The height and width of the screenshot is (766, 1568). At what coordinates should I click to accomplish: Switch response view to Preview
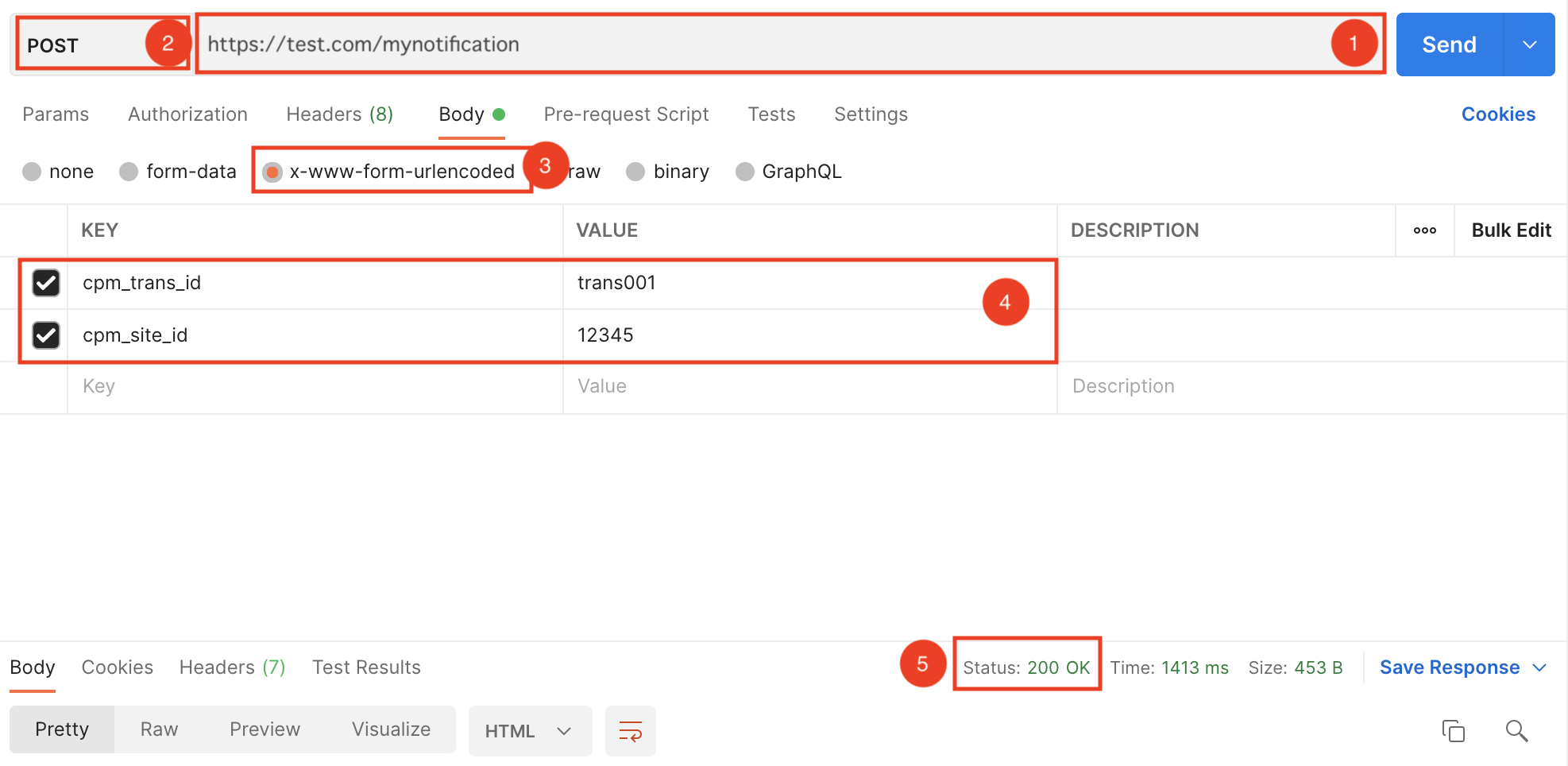265,729
